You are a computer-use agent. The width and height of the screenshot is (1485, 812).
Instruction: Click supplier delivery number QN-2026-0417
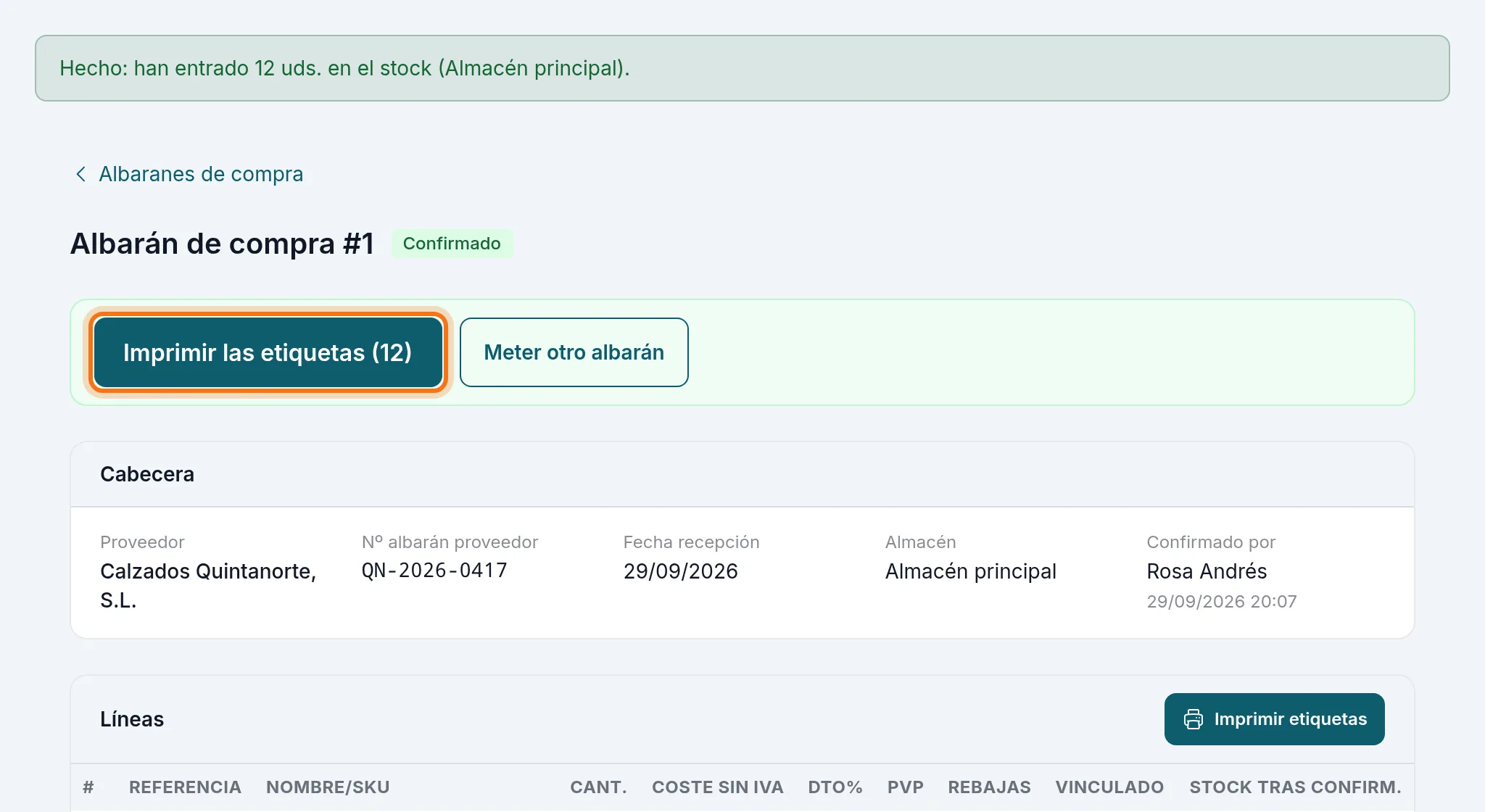tap(434, 571)
